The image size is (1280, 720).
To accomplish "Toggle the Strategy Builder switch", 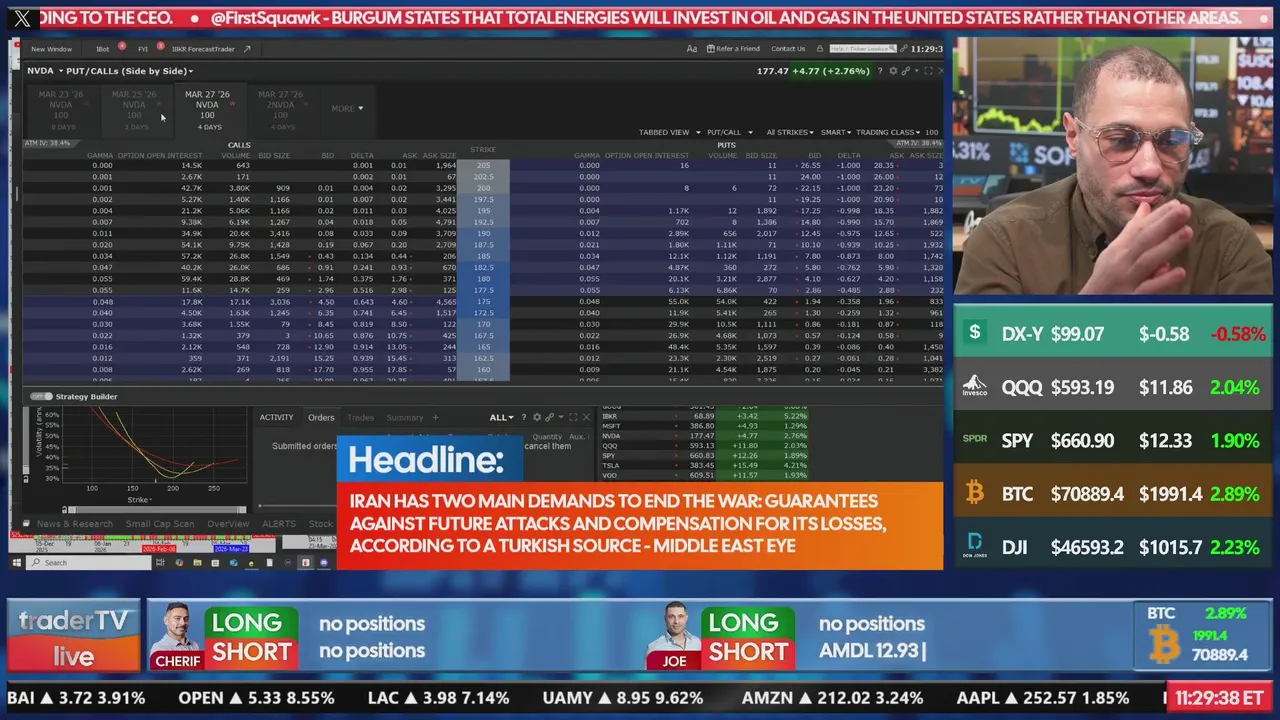I will 41,397.
